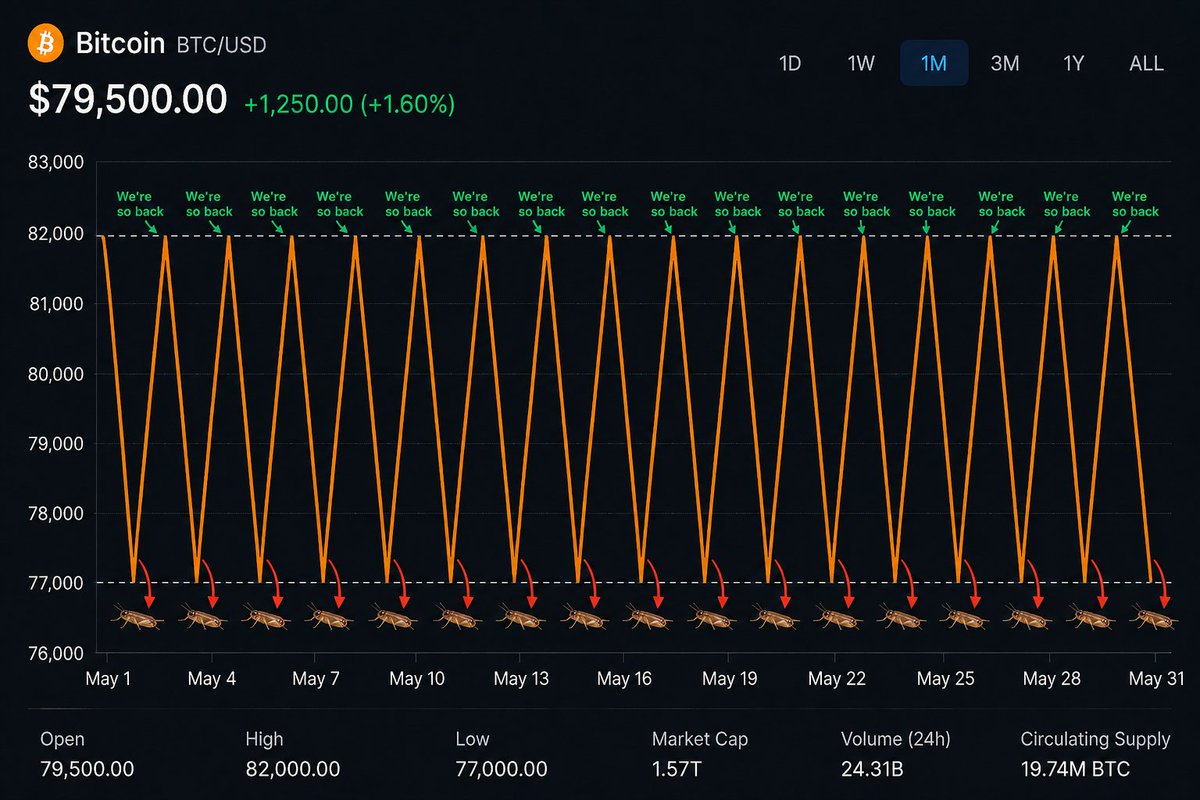The width and height of the screenshot is (1200, 800).
Task: Click the Low stat label
Action: pyautogui.click(x=471, y=740)
